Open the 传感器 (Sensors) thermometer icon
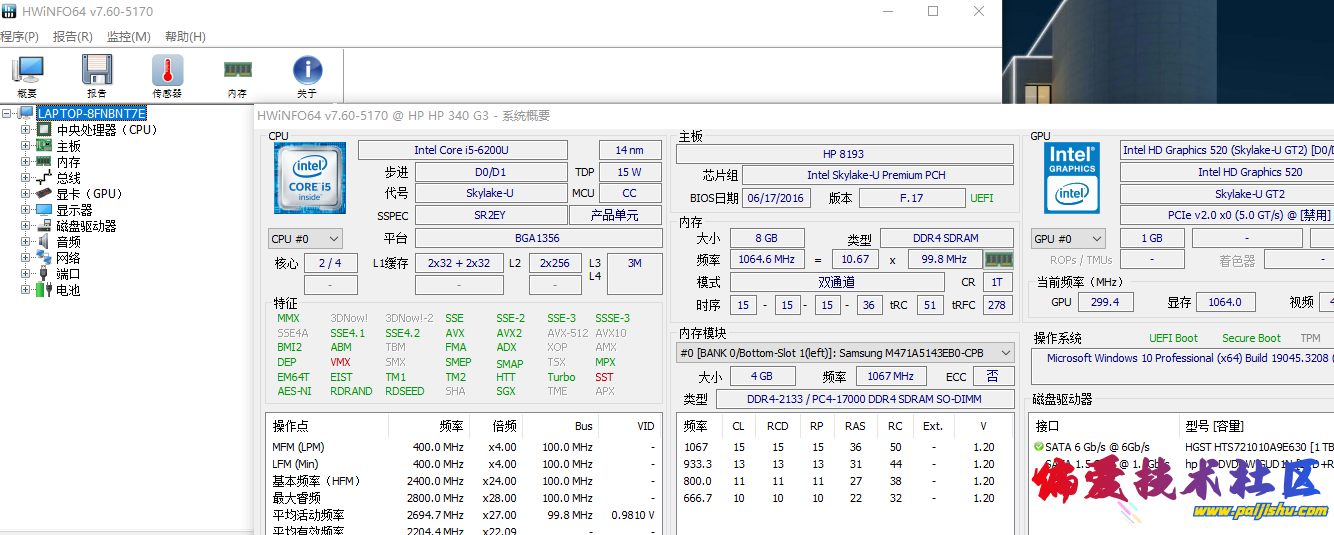 (167, 75)
